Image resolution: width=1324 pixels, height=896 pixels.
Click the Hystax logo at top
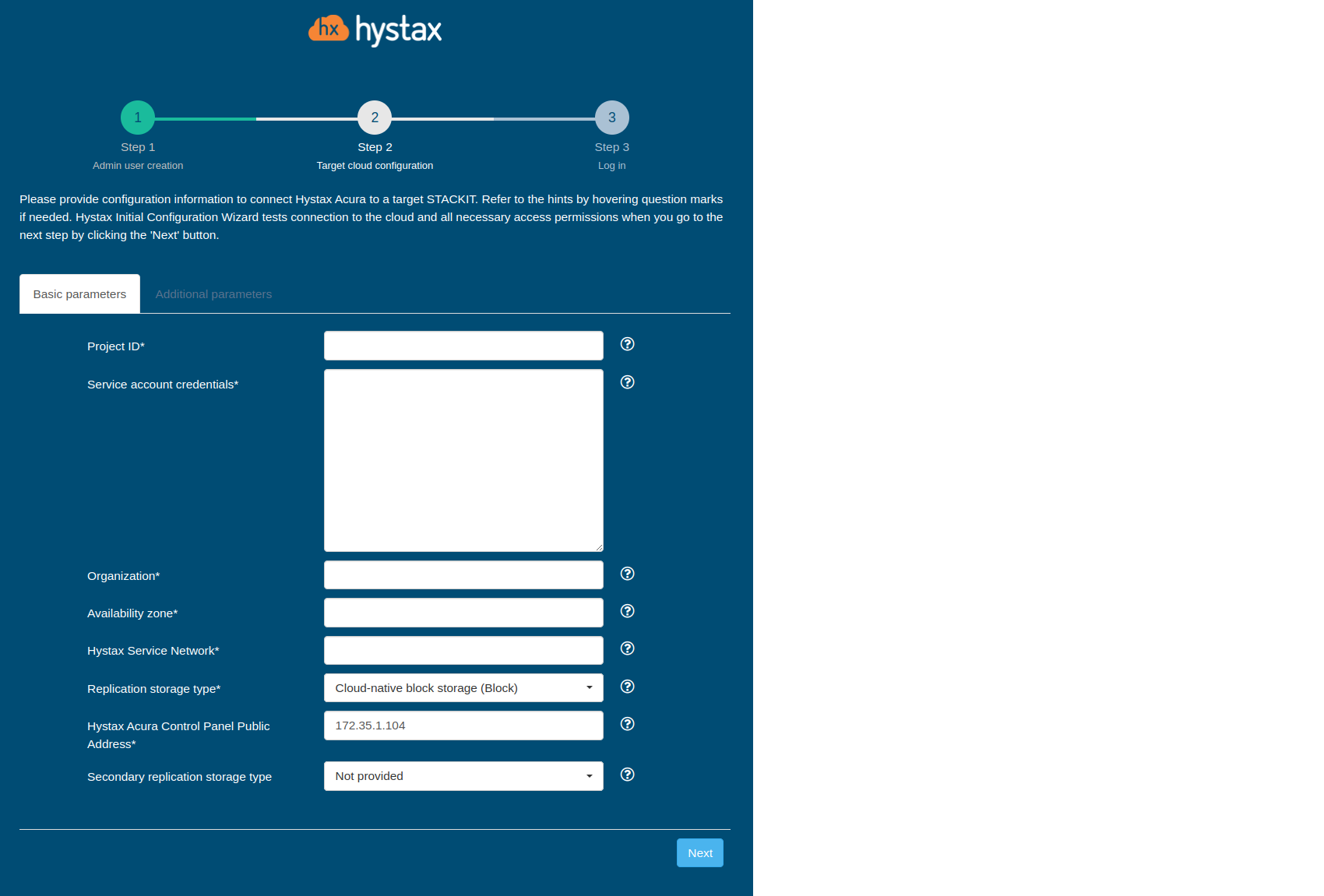375,30
